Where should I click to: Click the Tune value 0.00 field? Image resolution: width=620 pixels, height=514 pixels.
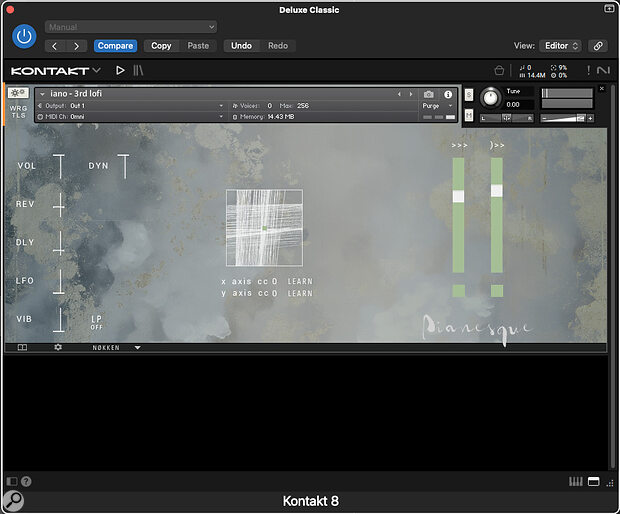point(518,105)
